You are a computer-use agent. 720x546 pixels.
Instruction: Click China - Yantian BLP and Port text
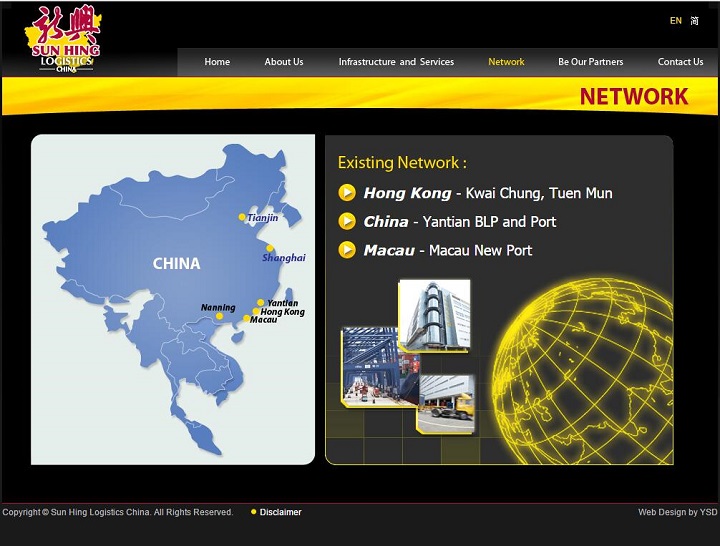(460, 222)
